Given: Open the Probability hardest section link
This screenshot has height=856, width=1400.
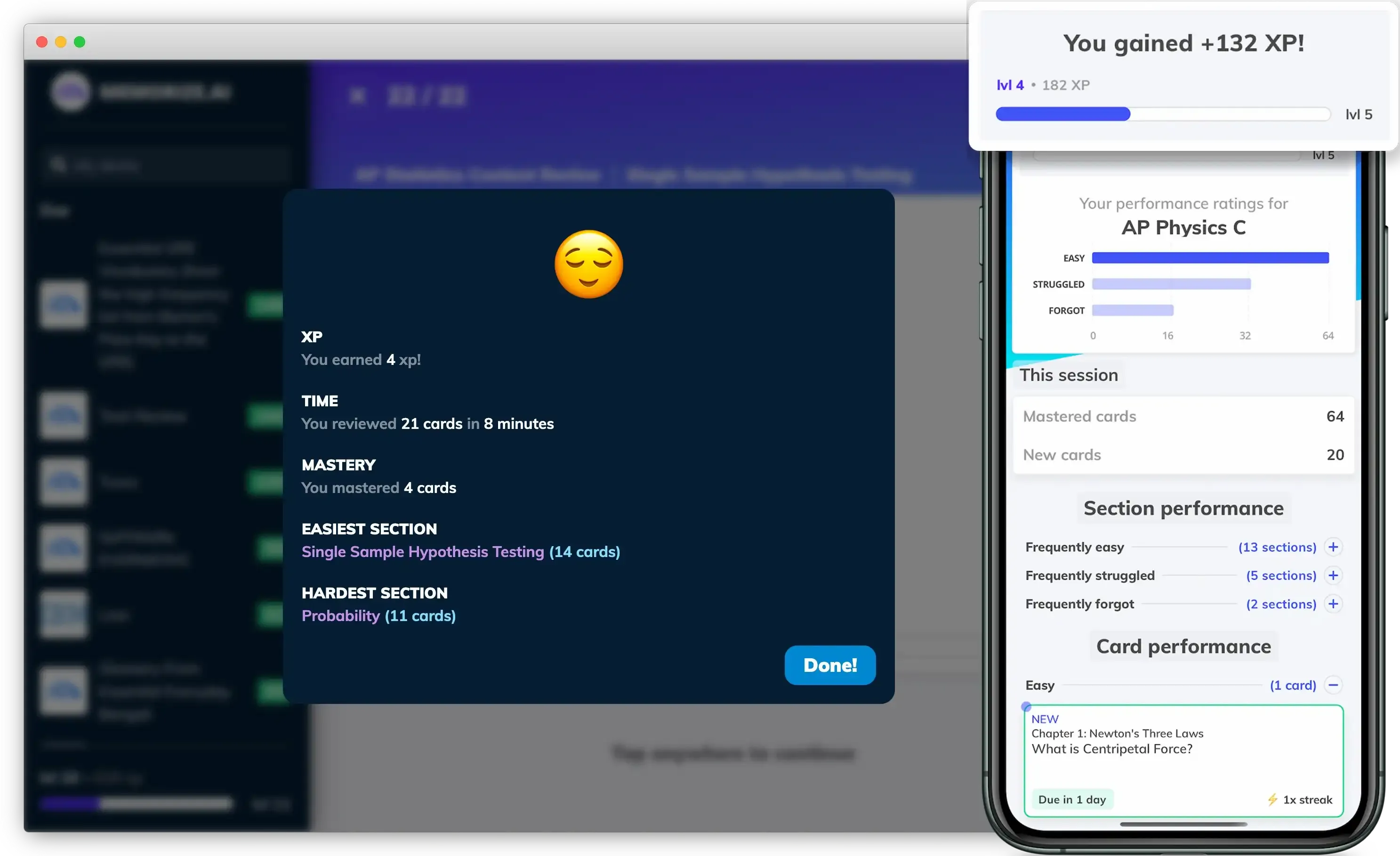Looking at the screenshot, I should tap(341, 616).
